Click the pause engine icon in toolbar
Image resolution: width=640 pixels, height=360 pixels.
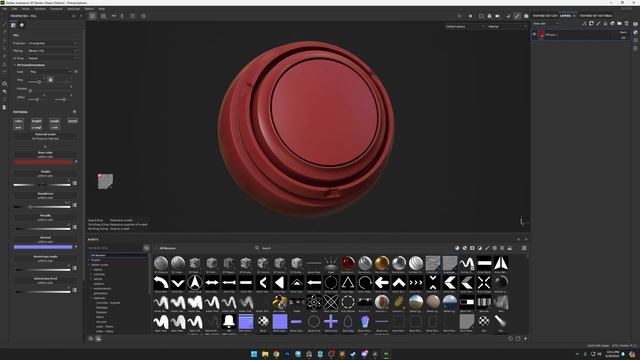[470, 16]
